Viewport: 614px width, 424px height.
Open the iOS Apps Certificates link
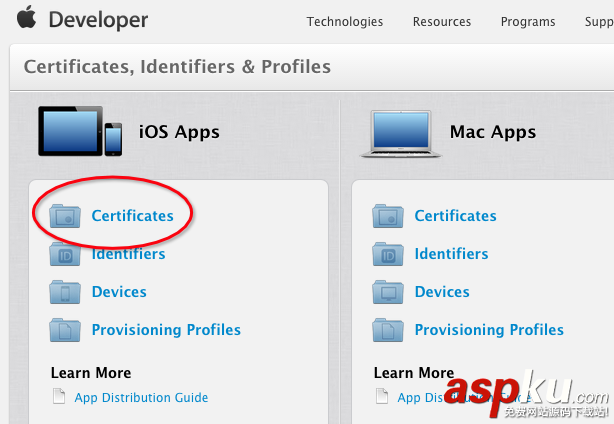[132, 216]
